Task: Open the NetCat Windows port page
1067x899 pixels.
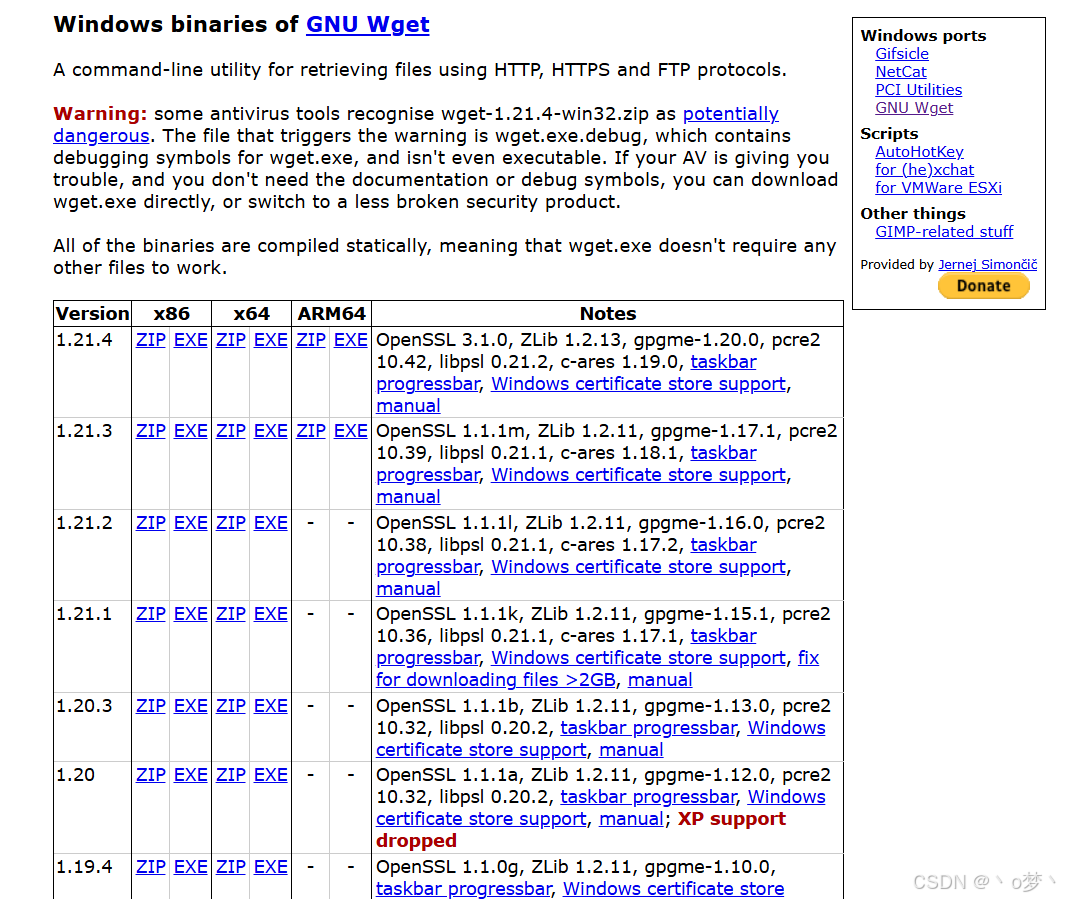Action: [900, 71]
